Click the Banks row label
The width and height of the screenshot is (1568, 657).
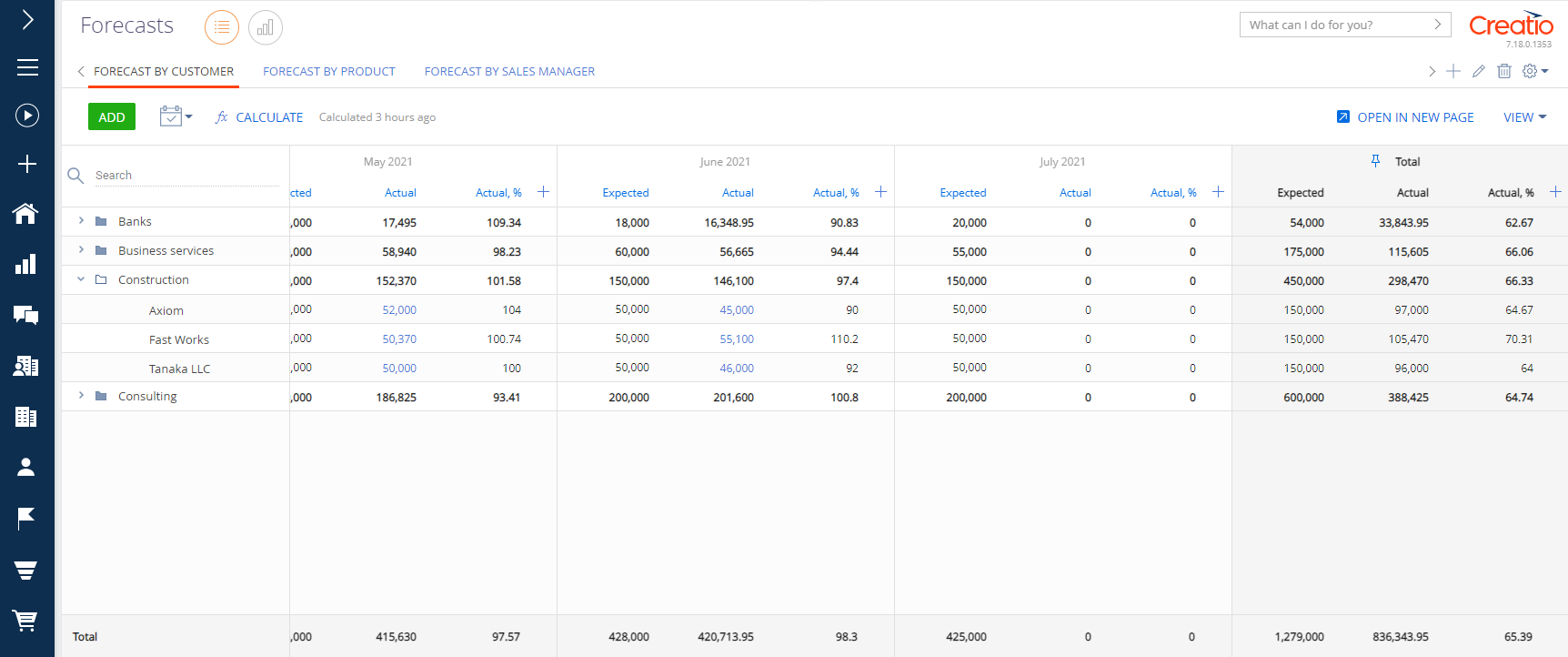[135, 221]
